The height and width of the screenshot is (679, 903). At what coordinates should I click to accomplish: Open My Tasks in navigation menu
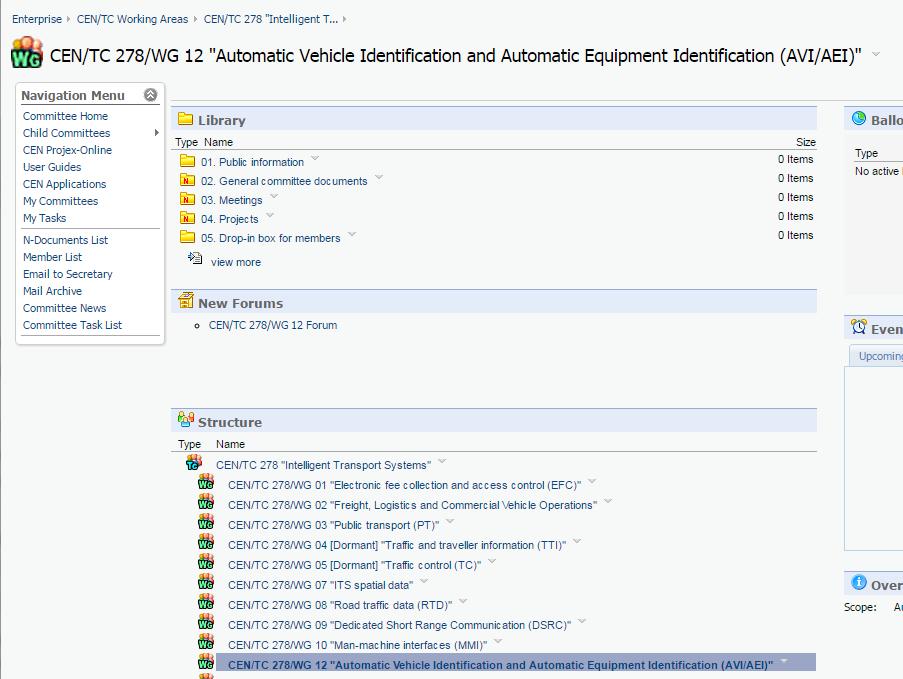pos(44,218)
